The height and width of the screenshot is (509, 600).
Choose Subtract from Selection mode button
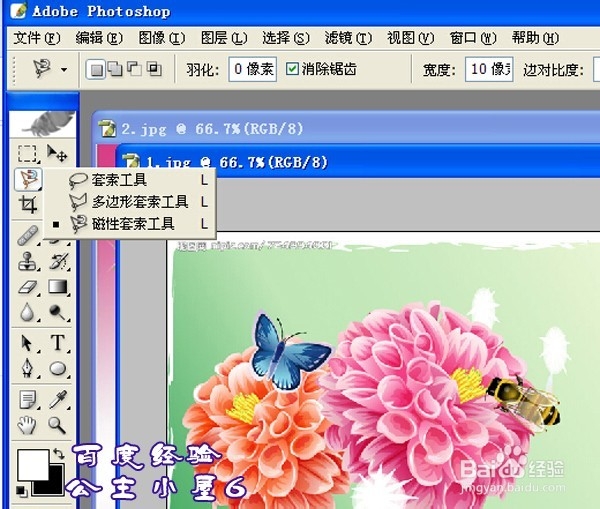[134, 69]
